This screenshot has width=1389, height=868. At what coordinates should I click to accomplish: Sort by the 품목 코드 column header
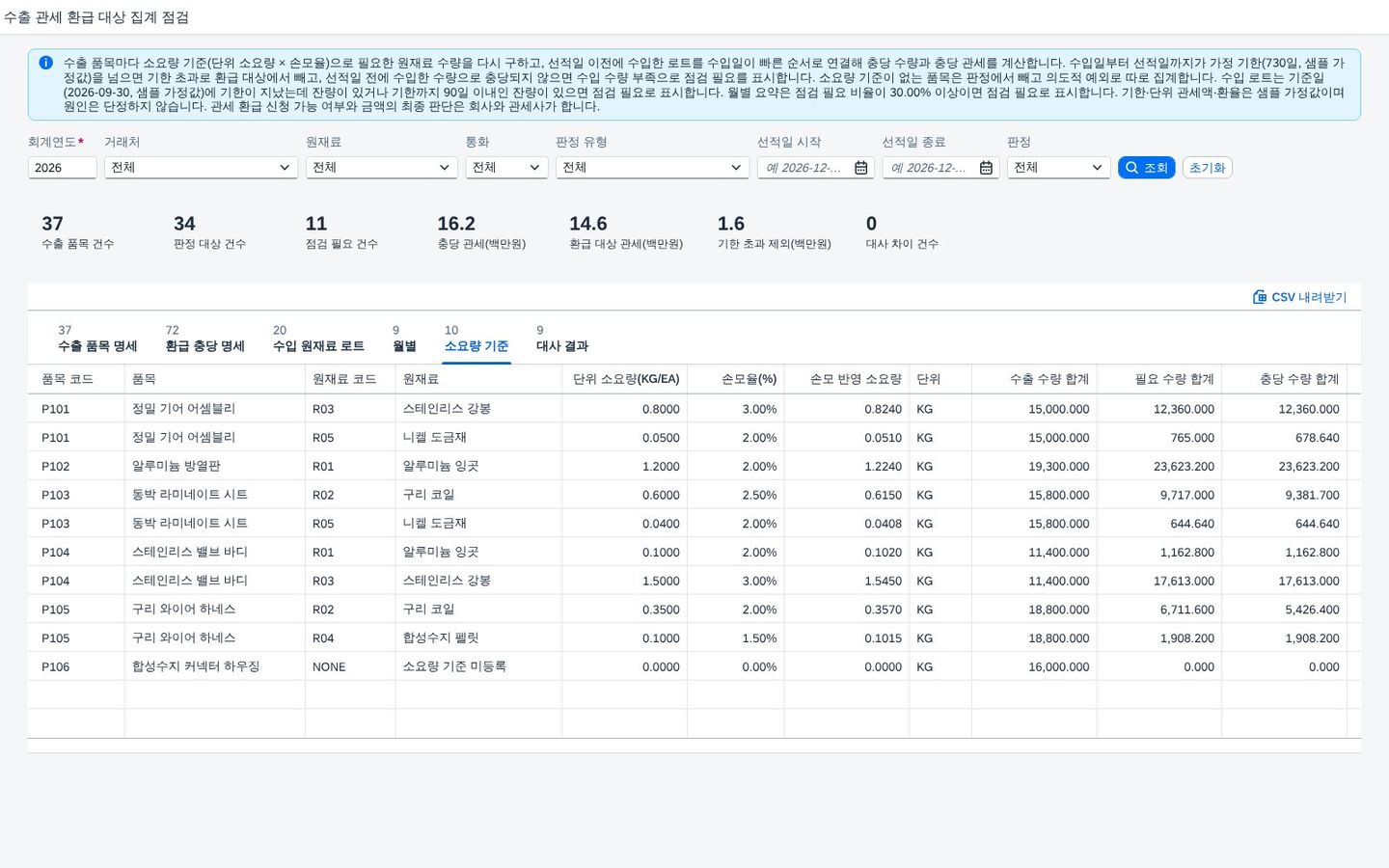[76, 379]
